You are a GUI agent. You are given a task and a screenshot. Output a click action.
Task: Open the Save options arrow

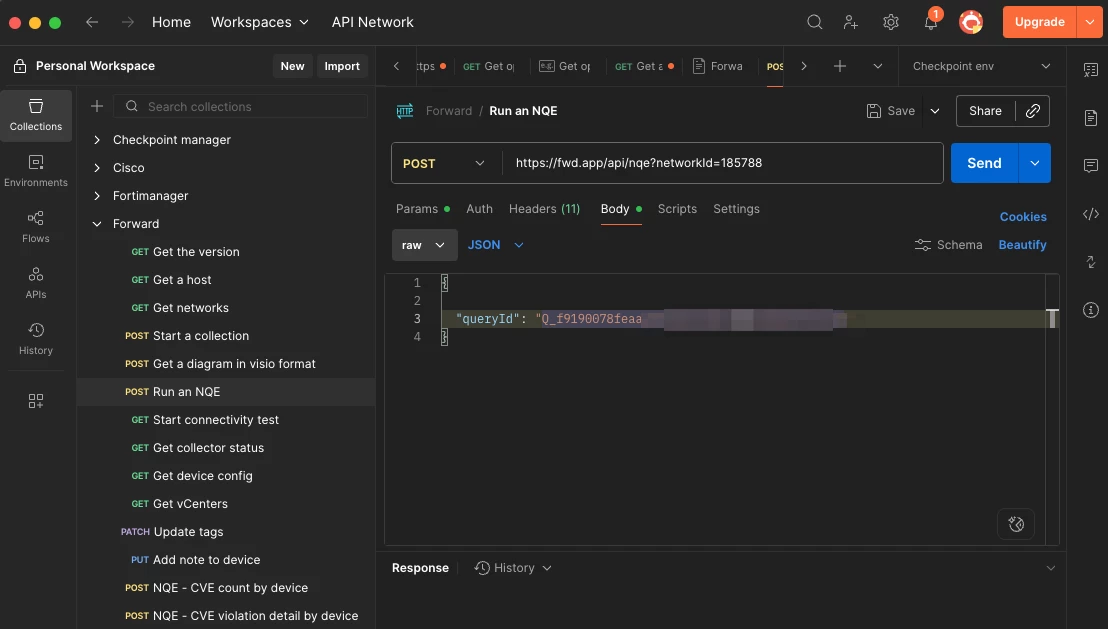coord(934,111)
